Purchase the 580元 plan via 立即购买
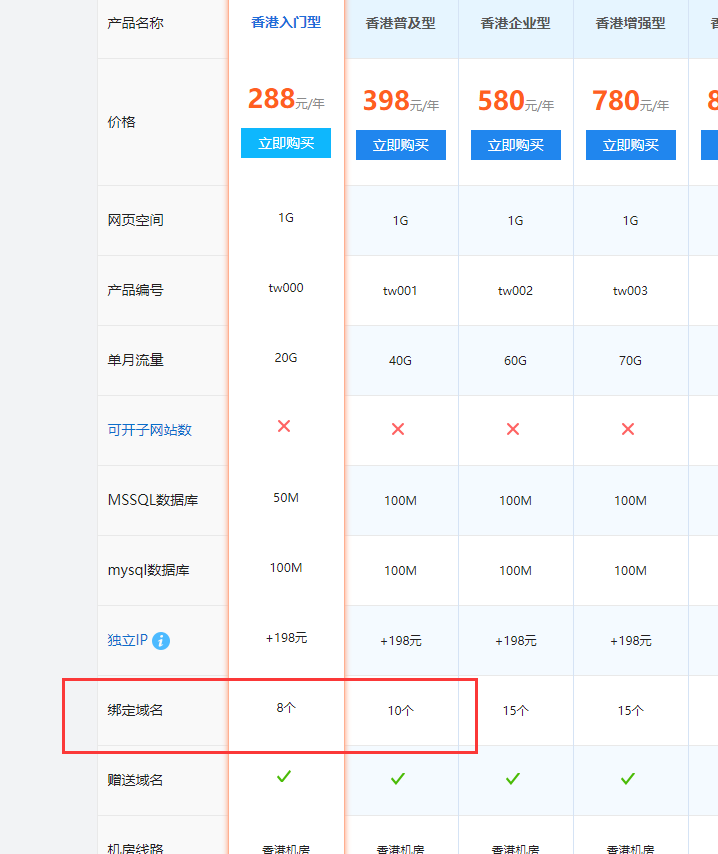The height and width of the screenshot is (854, 718). click(516, 145)
